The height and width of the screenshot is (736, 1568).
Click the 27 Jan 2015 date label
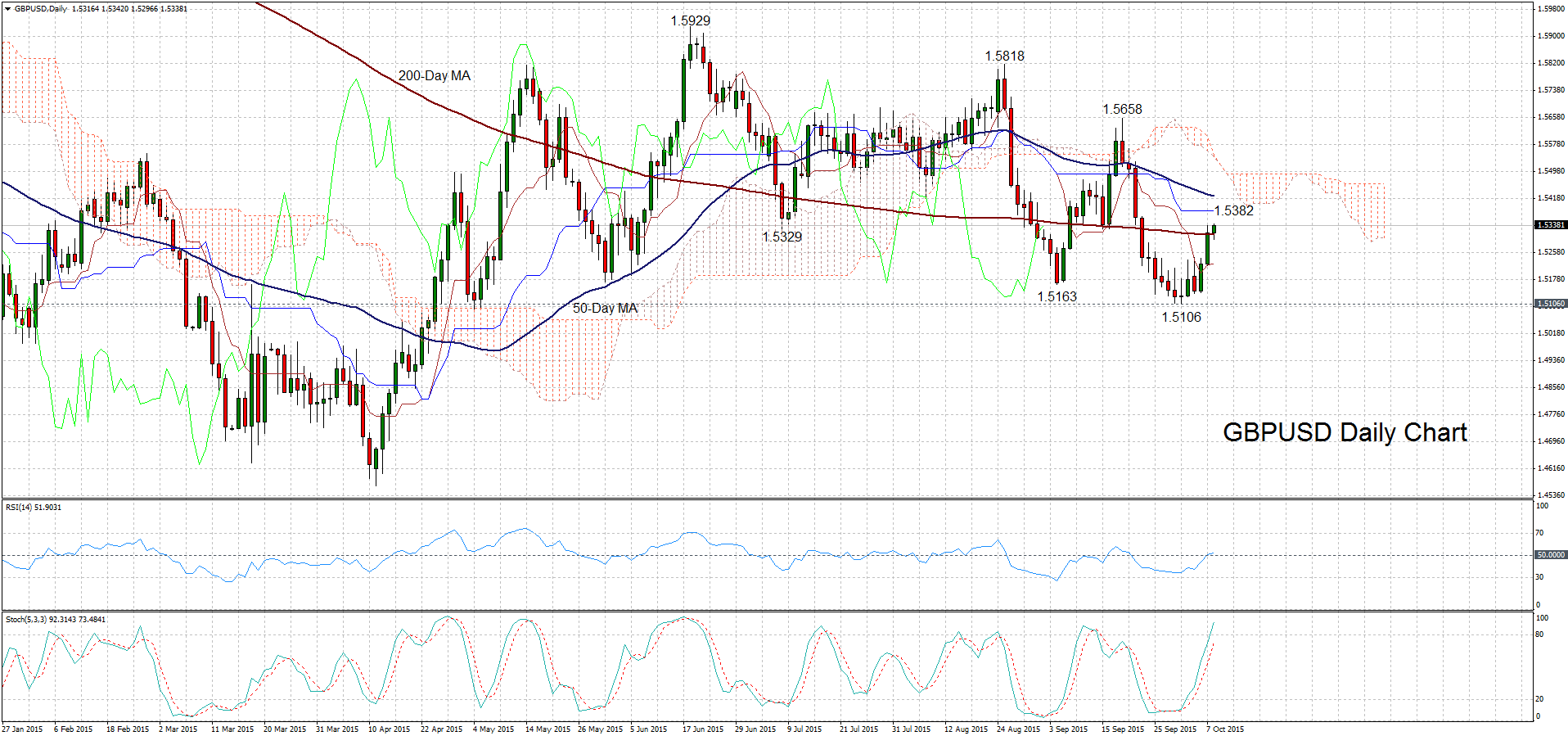(x=22, y=729)
